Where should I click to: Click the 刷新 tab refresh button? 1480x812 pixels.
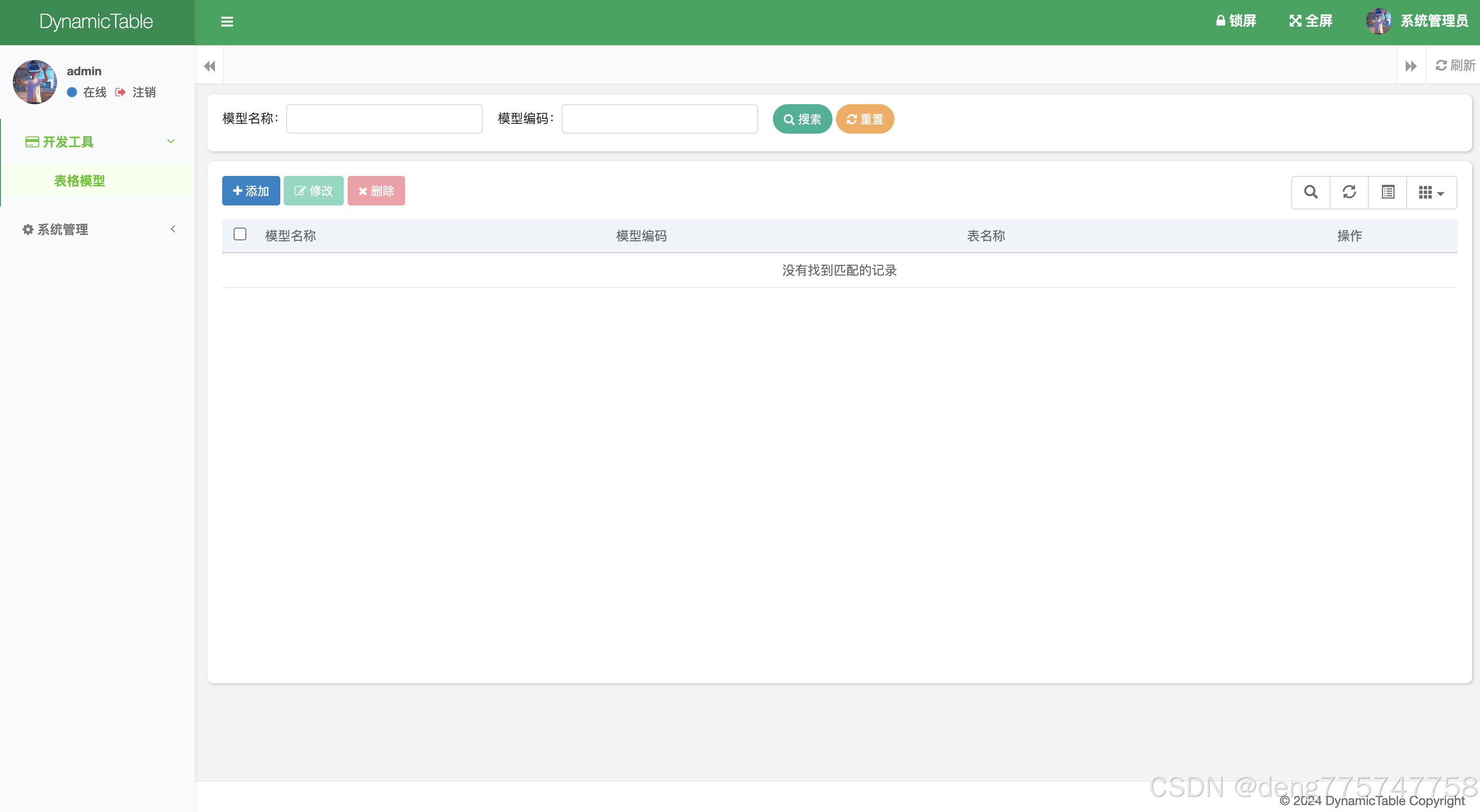pyautogui.click(x=1455, y=65)
